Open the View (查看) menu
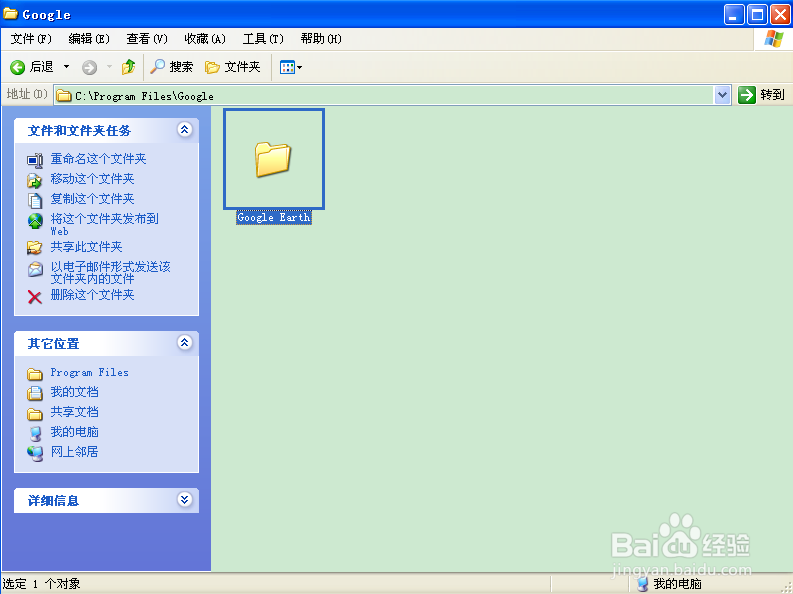The height and width of the screenshot is (594, 793). coord(147,39)
